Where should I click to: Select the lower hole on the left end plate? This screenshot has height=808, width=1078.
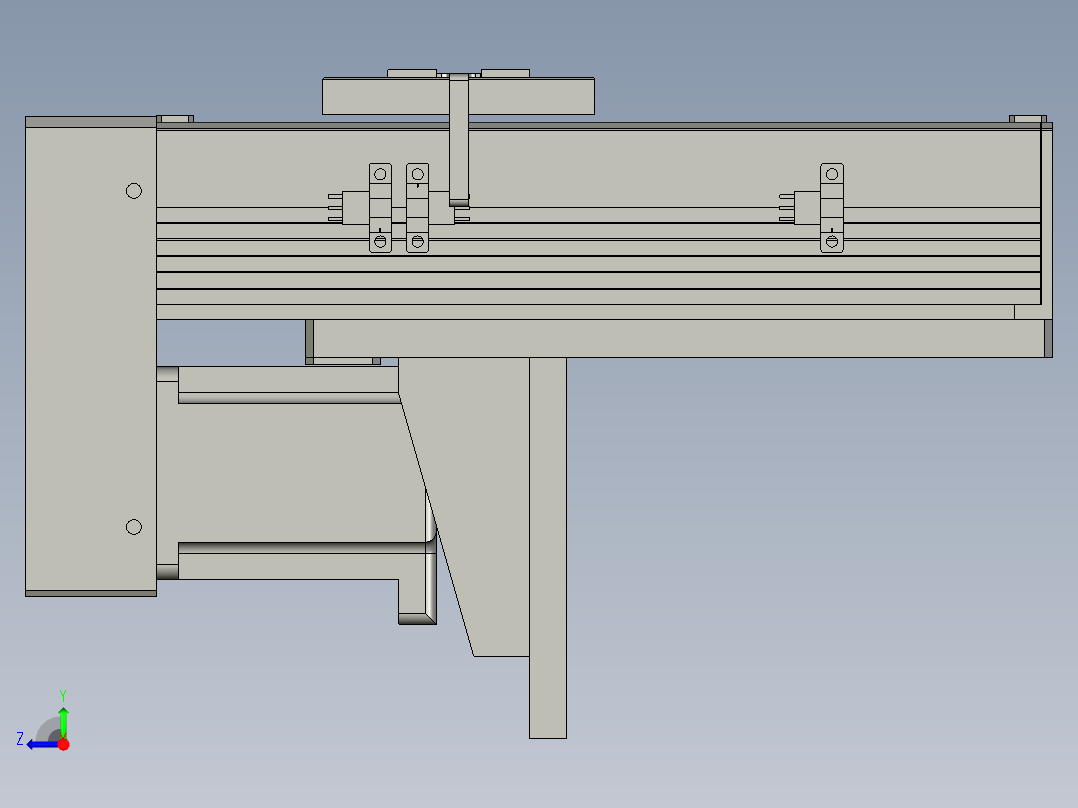coord(134,527)
